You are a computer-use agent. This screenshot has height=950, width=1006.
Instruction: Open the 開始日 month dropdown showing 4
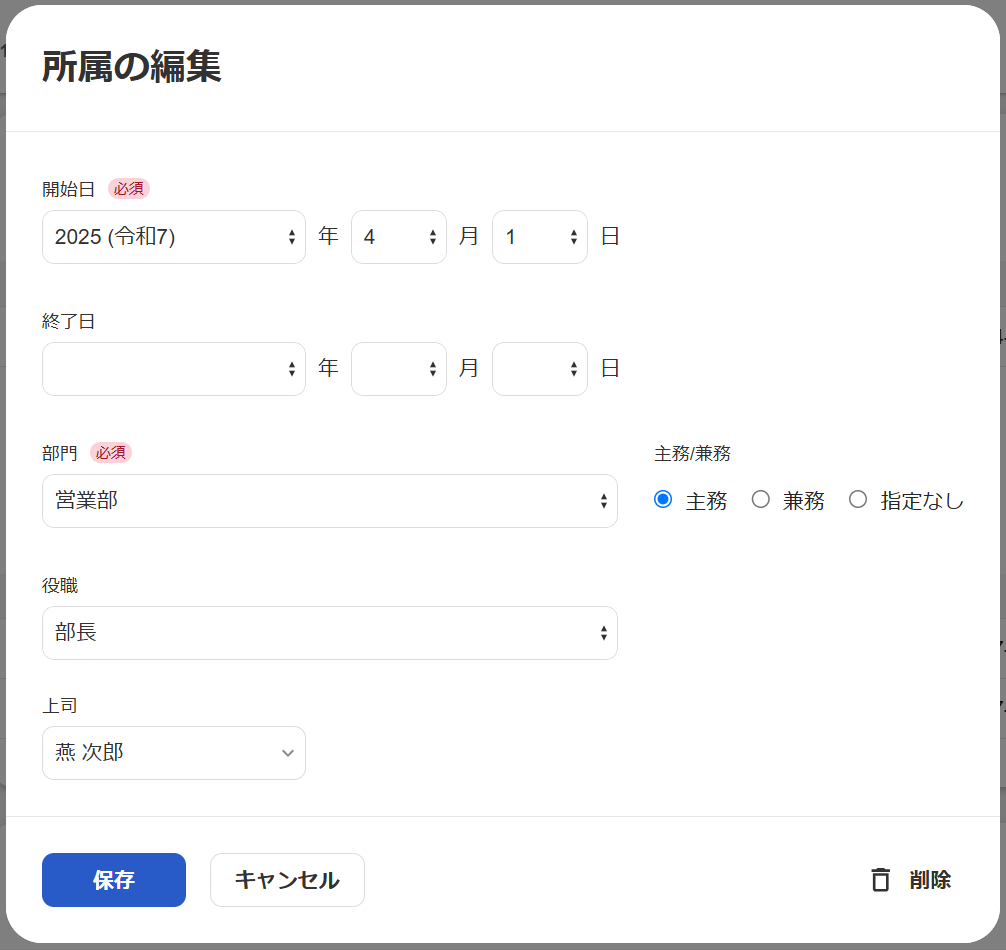398,237
